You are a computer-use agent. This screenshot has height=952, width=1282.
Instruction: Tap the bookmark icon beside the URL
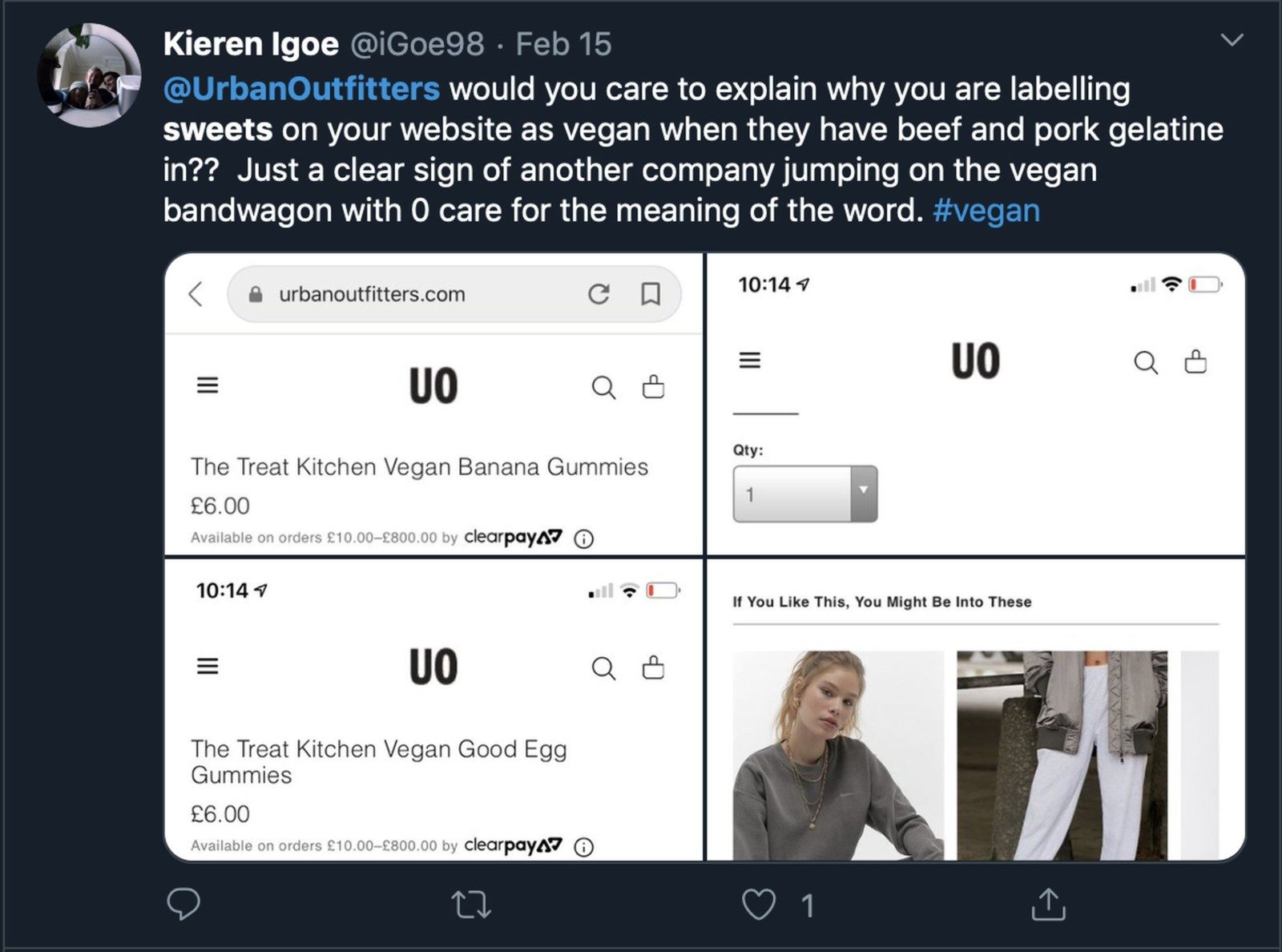tap(651, 294)
